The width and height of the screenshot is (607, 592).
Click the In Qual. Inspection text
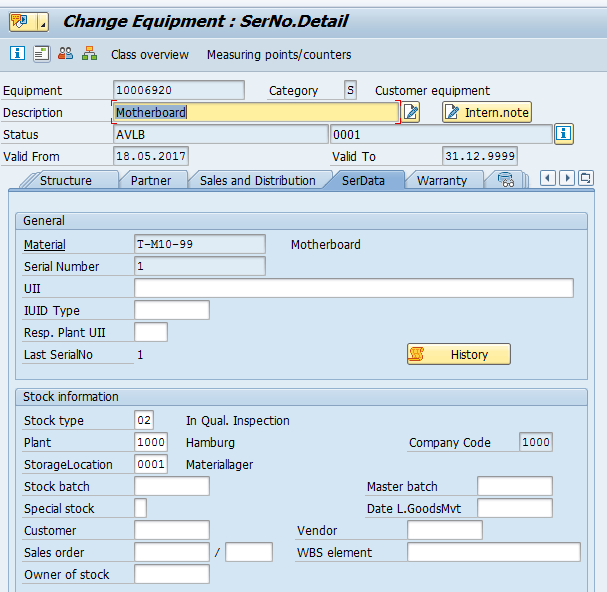tap(238, 420)
